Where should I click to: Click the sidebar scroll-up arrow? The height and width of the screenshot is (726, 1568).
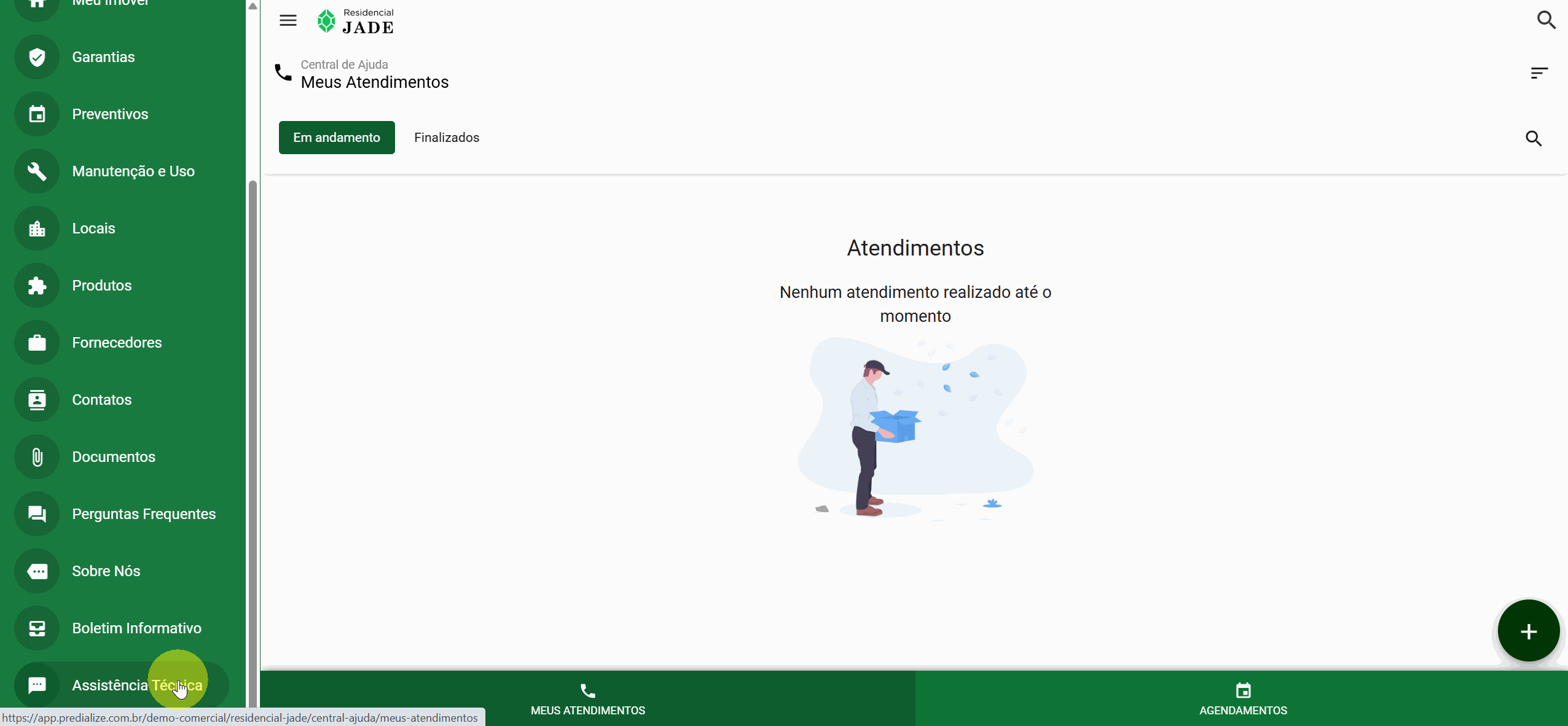click(x=253, y=6)
